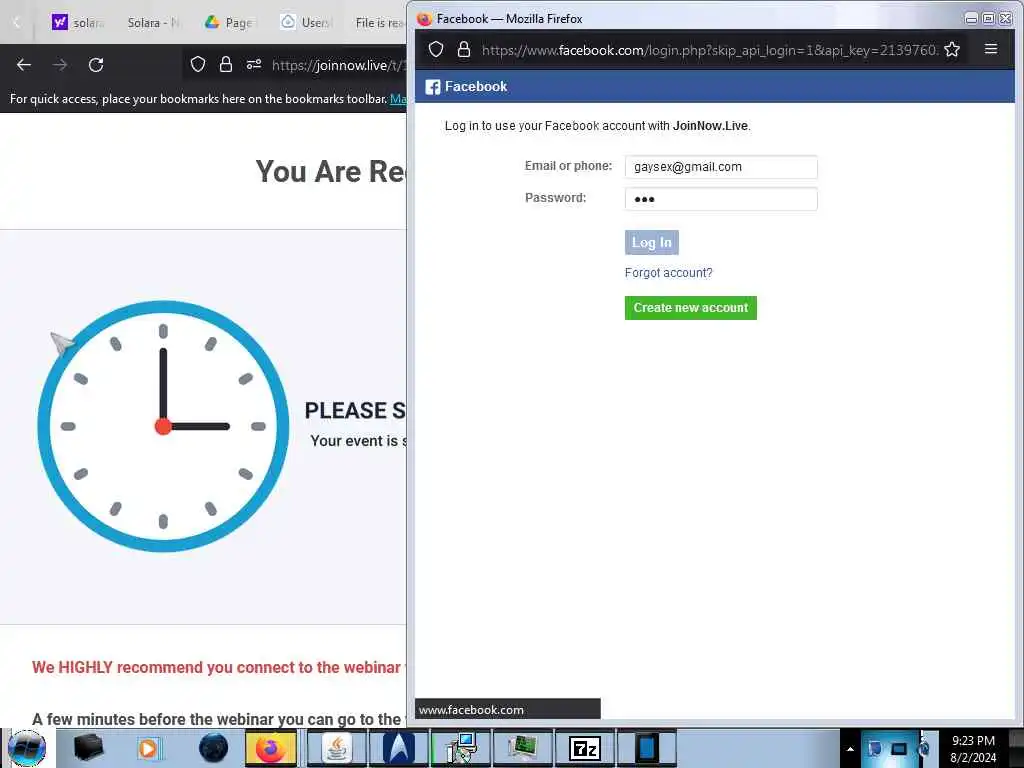
Task: Click the flag-shaped system tray icon
Action: (x=874, y=748)
